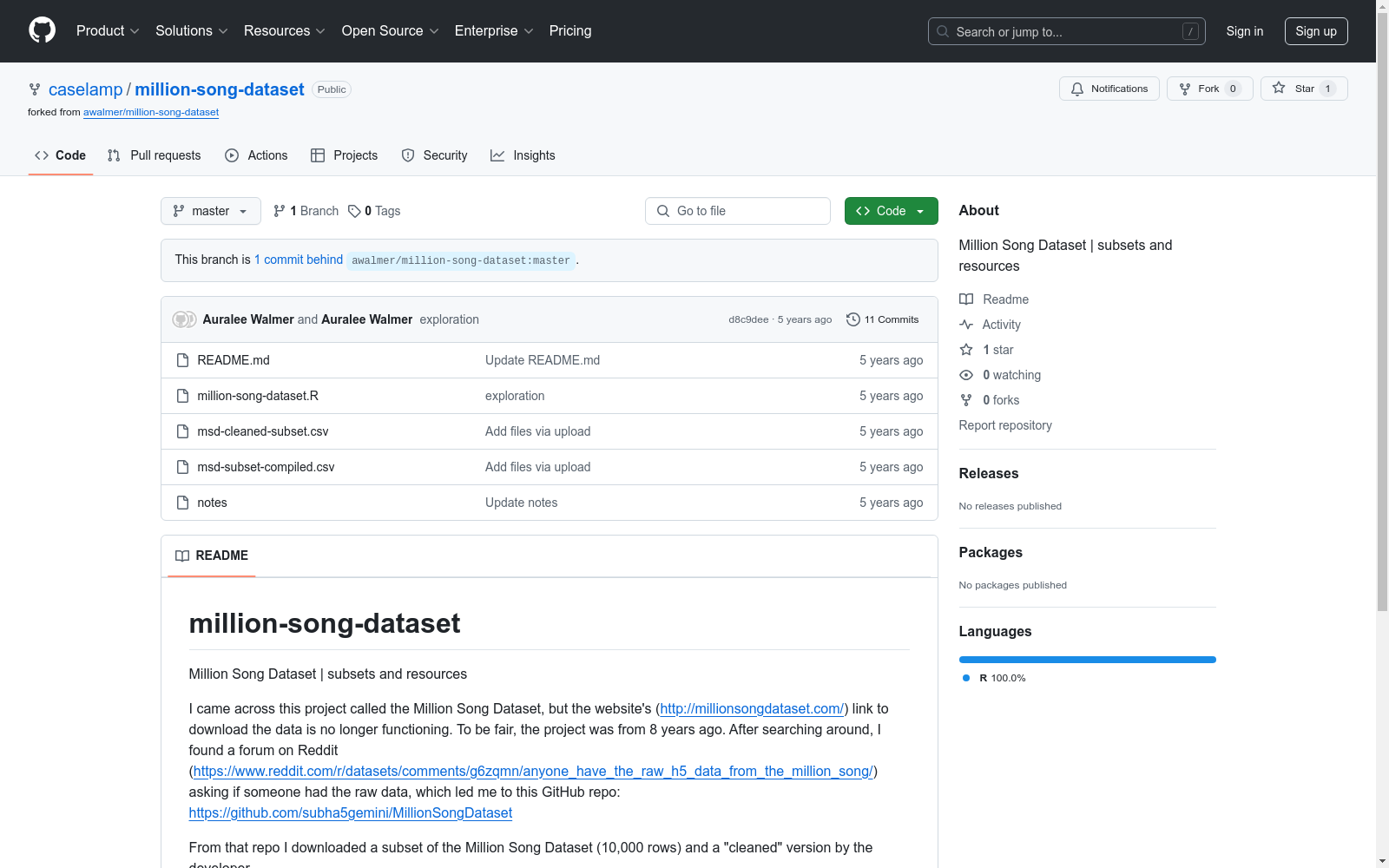Expand the Open Source menu
Screen dimensions: 1389x868
pyautogui.click(x=391, y=31)
